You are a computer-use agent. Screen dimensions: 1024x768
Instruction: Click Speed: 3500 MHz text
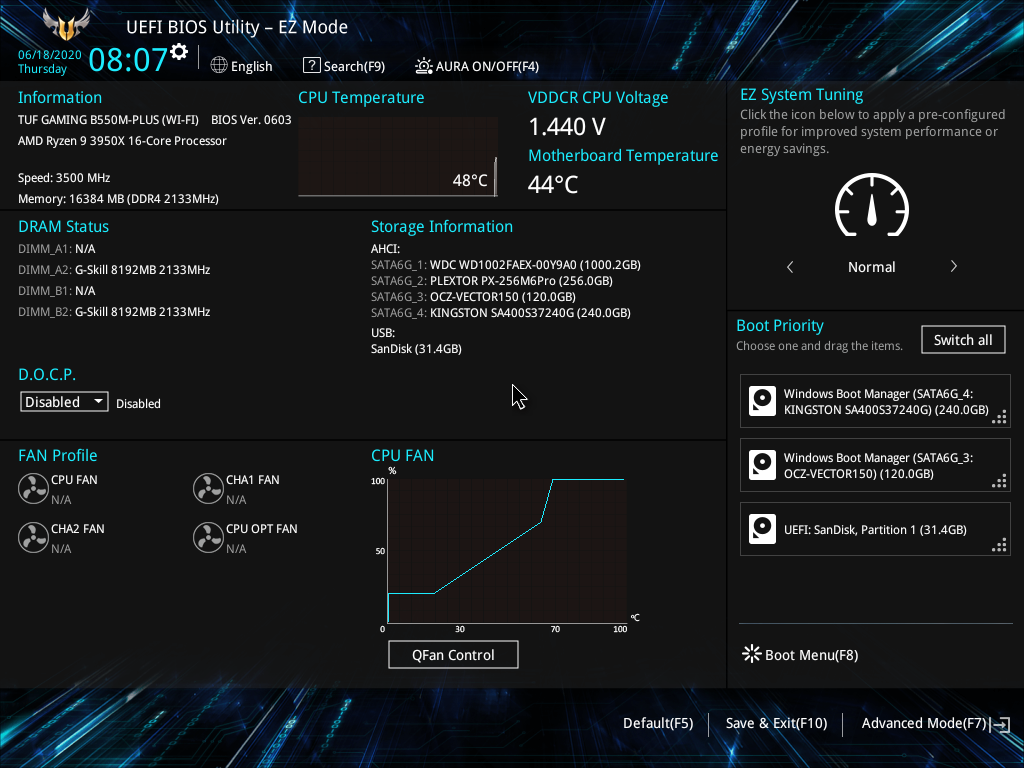[x=64, y=178]
